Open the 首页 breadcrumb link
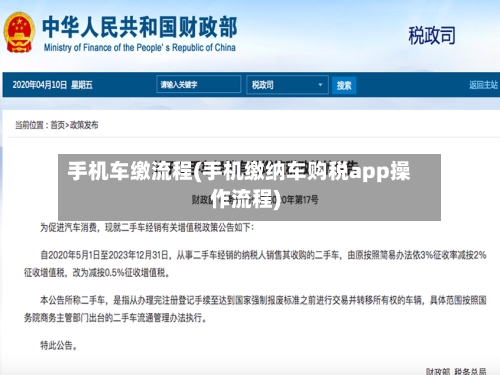This screenshot has height=375, width=500. coord(57,125)
